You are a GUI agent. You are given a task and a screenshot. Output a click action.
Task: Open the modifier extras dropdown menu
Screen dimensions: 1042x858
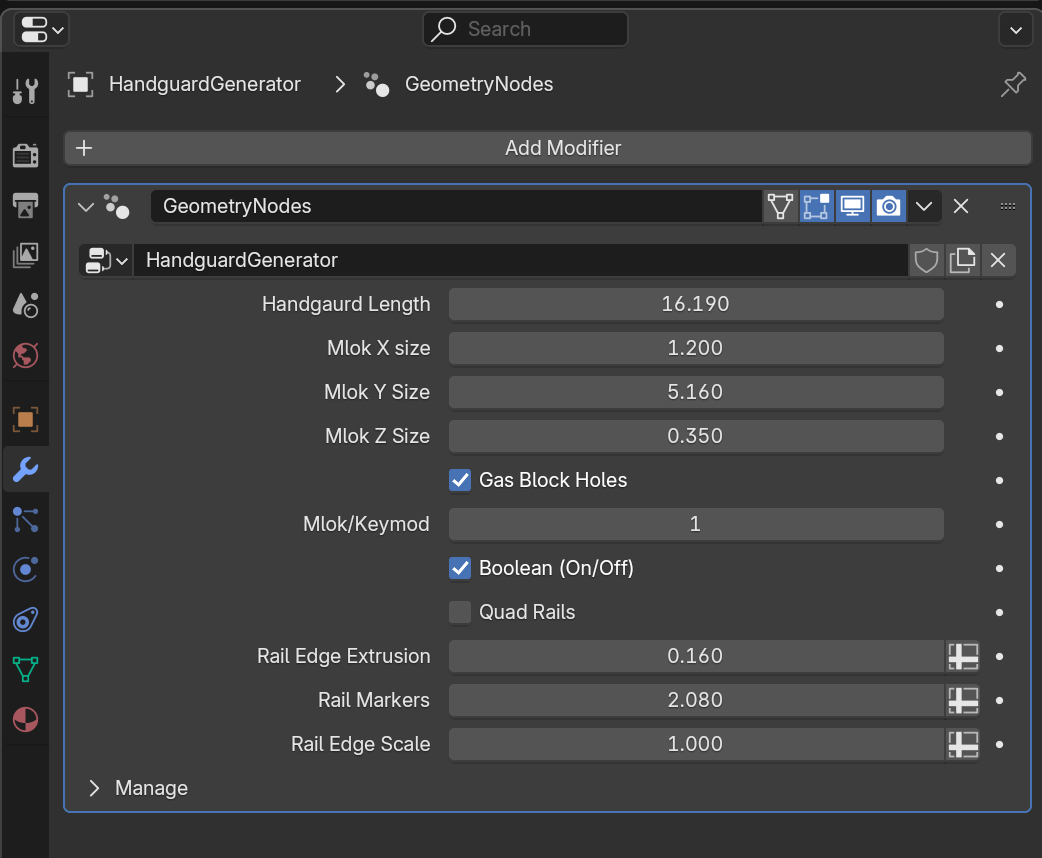click(x=923, y=206)
